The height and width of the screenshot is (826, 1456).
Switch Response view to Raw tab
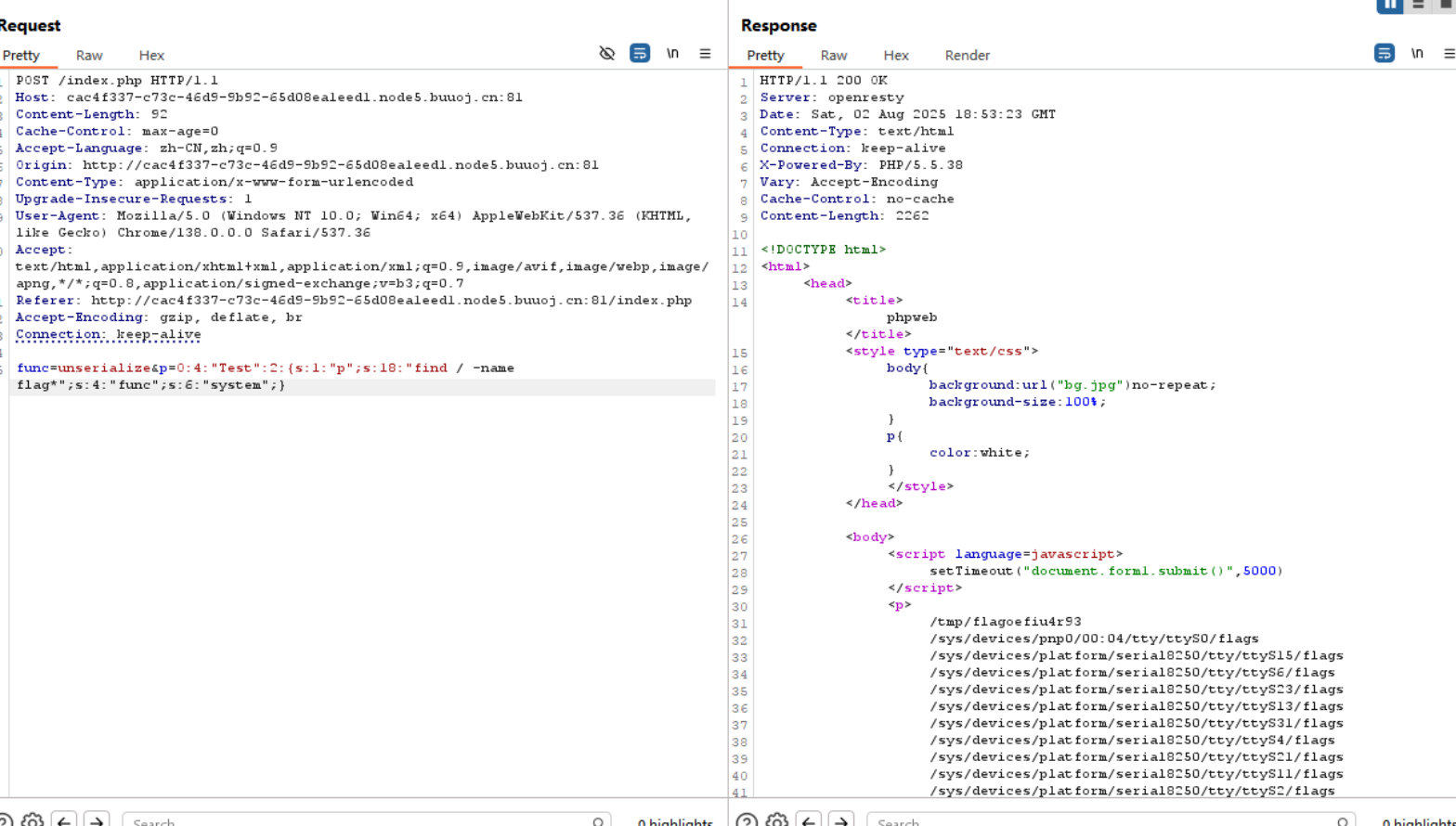(834, 56)
